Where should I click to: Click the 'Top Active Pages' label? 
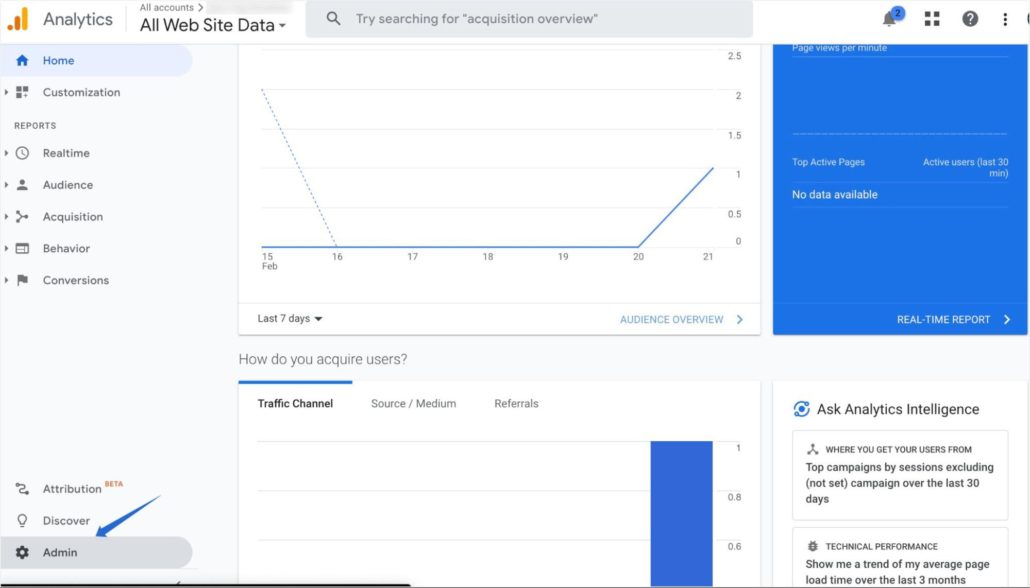click(x=828, y=162)
